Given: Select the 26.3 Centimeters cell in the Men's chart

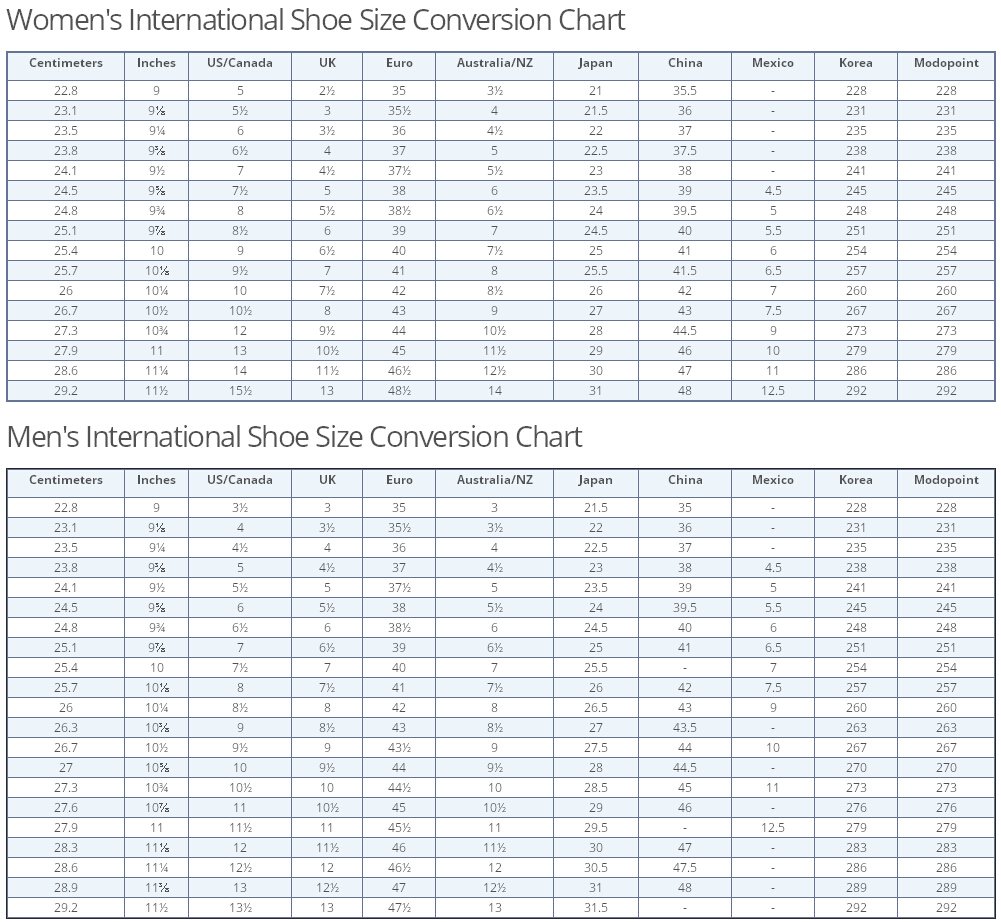Looking at the screenshot, I should point(66,728).
